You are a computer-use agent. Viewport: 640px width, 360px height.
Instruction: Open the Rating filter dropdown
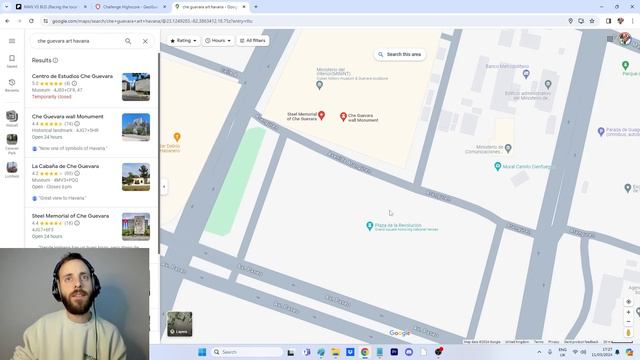tap(184, 40)
